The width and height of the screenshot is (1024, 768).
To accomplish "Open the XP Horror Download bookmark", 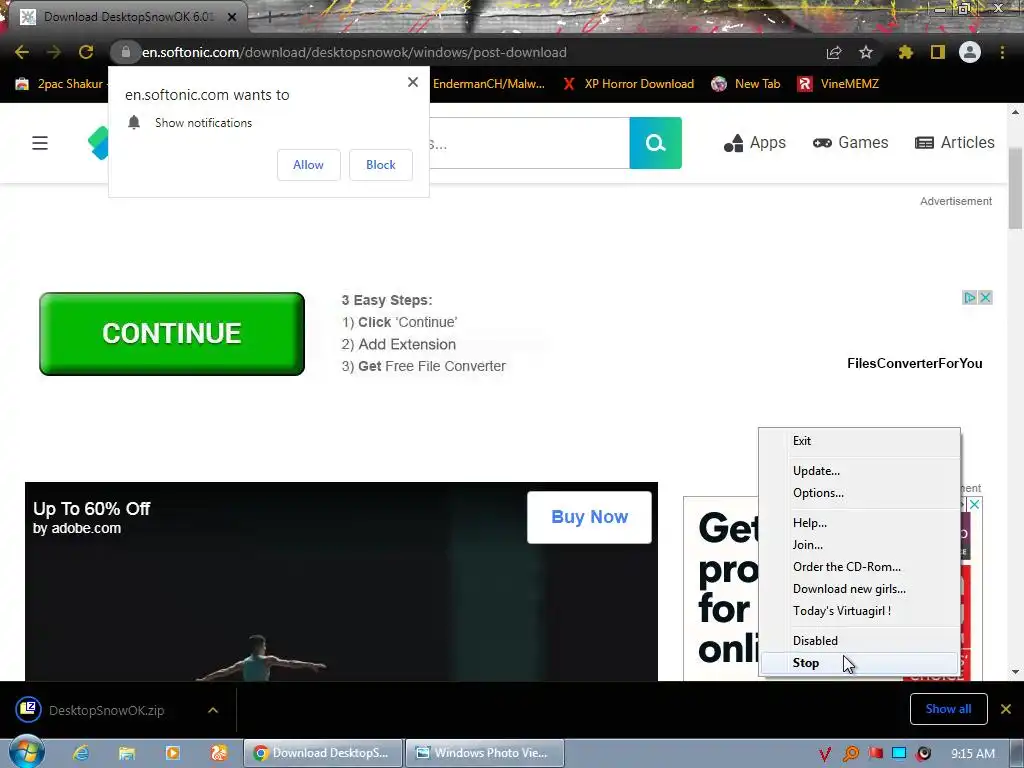I will tap(628, 84).
